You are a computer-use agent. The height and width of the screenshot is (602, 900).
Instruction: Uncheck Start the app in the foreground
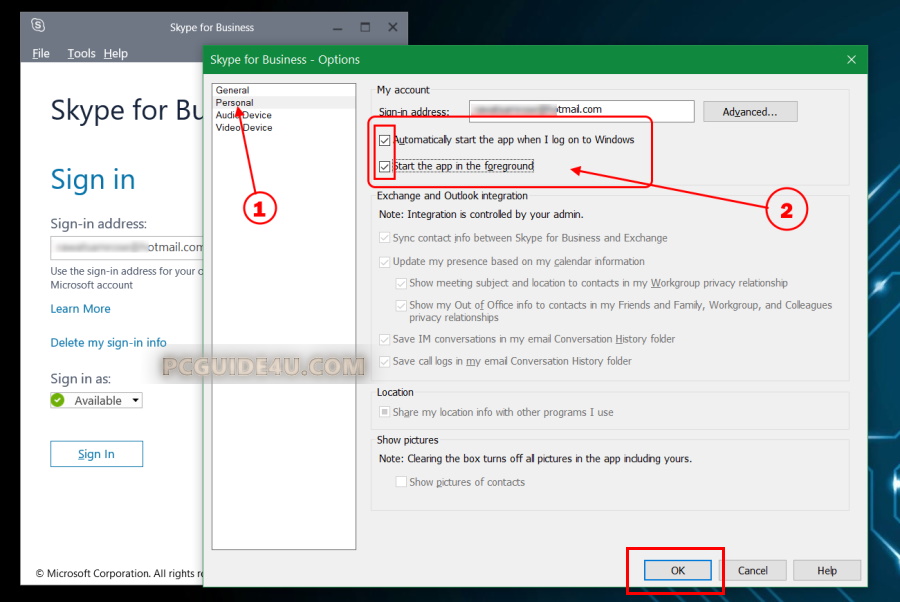(x=385, y=166)
